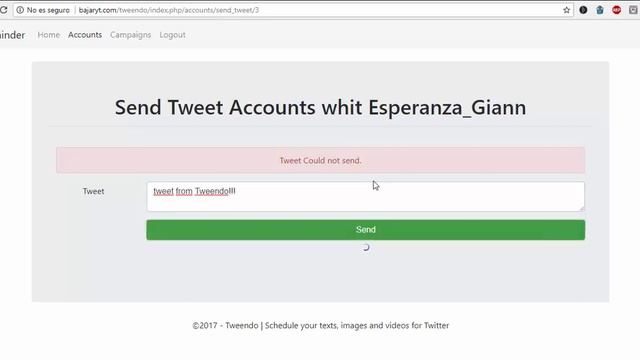Click the site information circle icon
This screenshot has height=360, width=640.
click(20, 10)
